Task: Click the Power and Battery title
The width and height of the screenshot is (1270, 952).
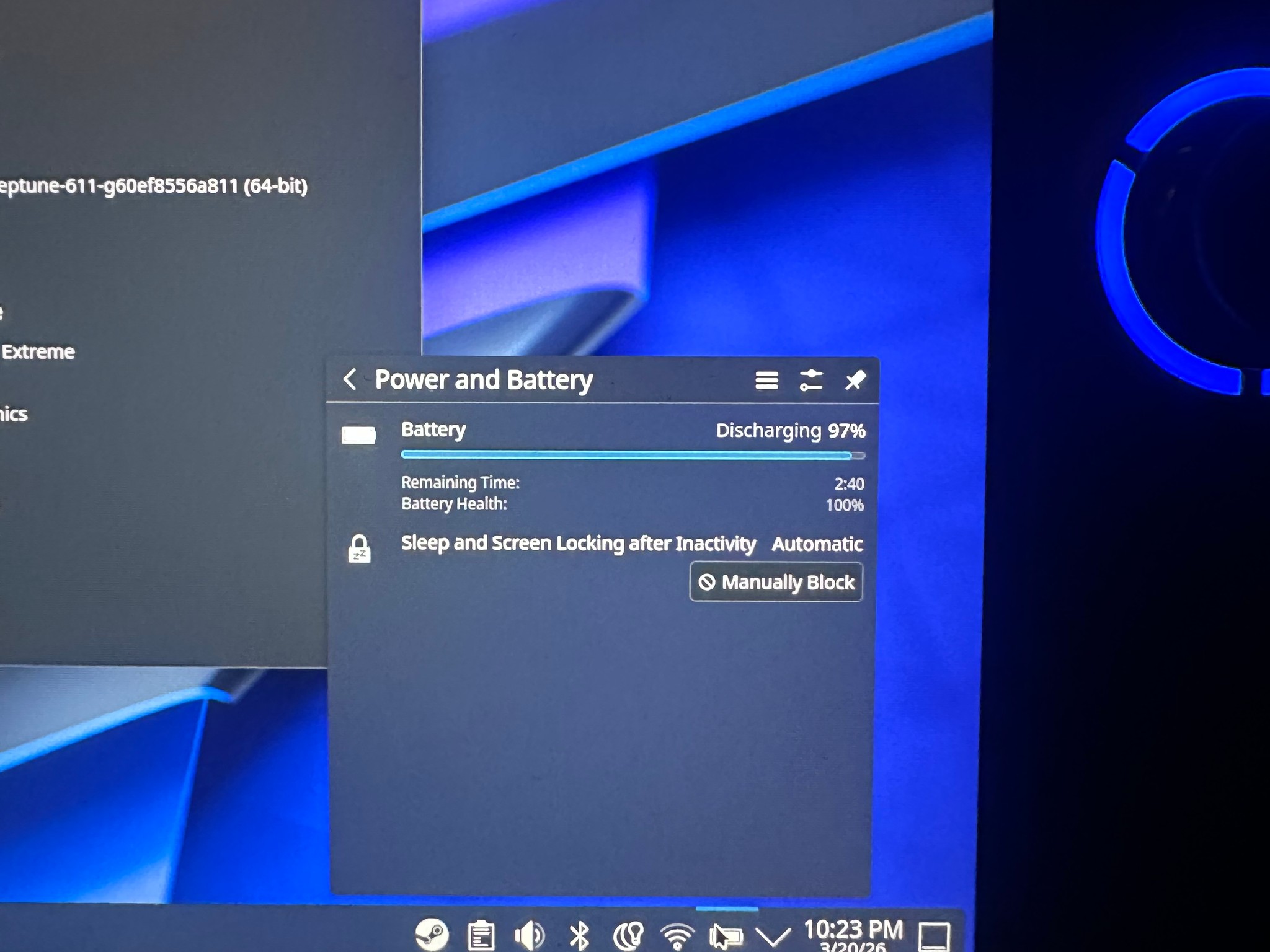Action: pyautogui.click(x=484, y=380)
